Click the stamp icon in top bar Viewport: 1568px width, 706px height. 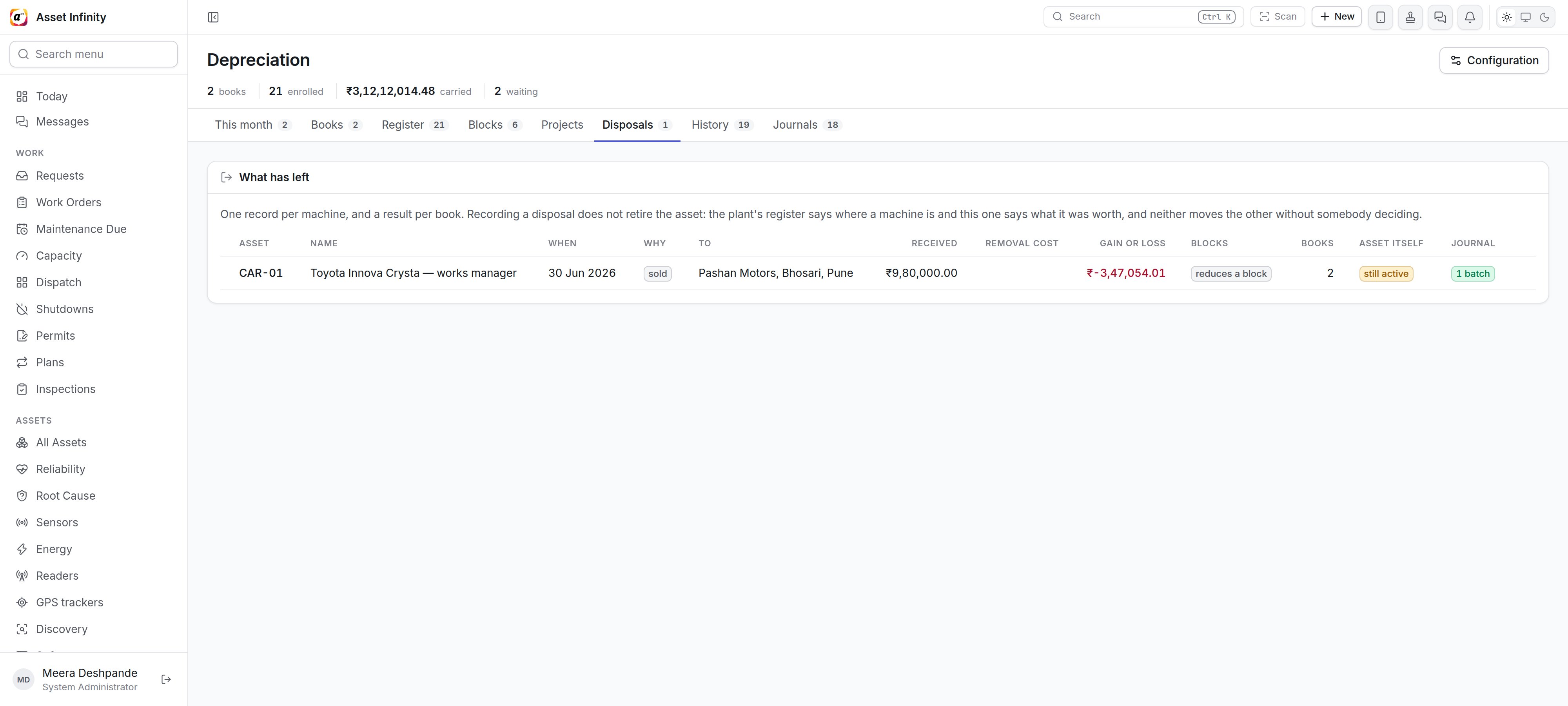coord(1410,17)
